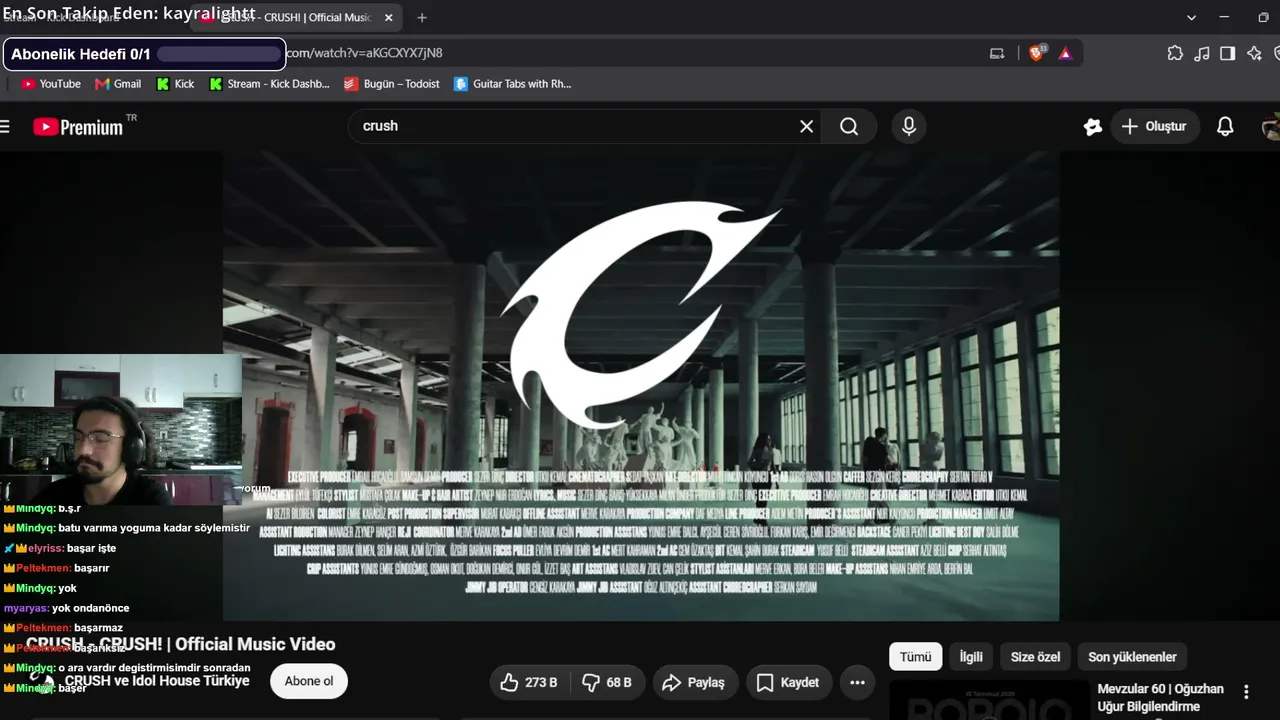
Task: Toggle the browser sidebar panel icon
Action: [1227, 53]
